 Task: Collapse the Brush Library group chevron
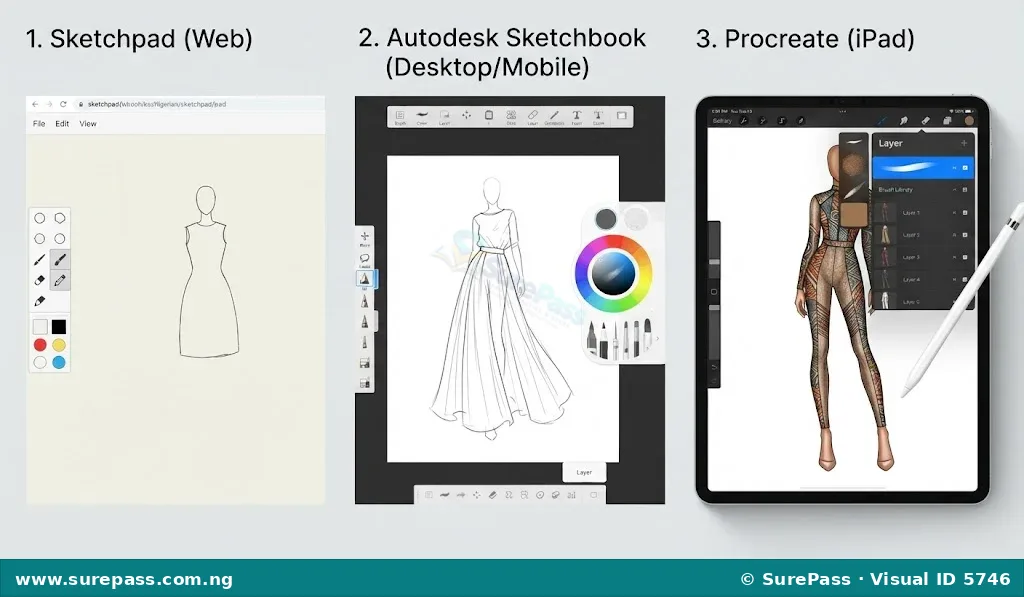pos(955,190)
